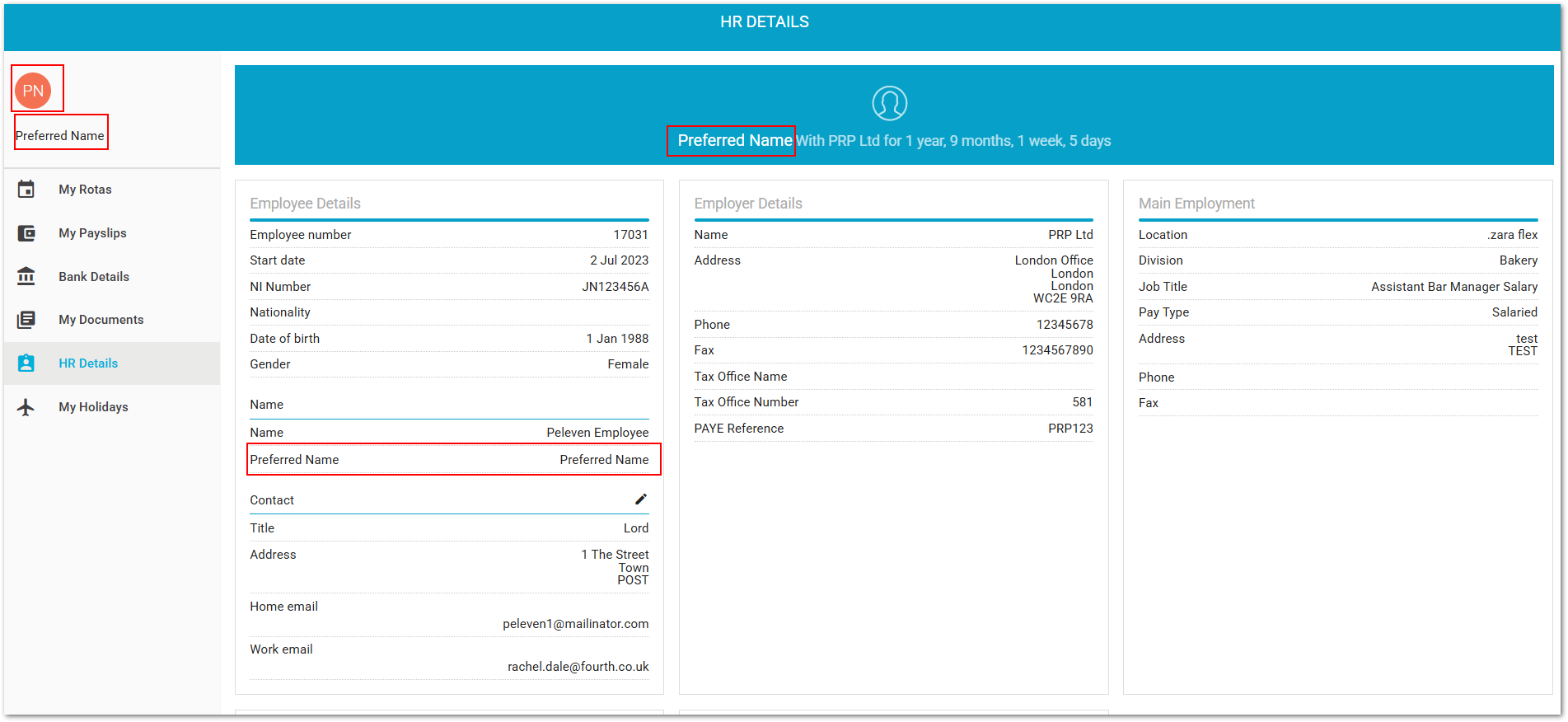Select employee number value 17031
Screen dimensions: 1568x722
click(x=630, y=235)
